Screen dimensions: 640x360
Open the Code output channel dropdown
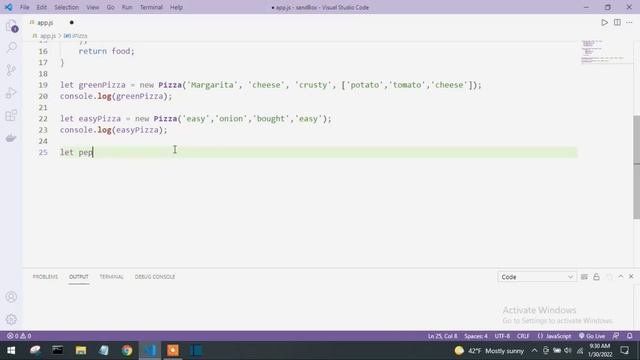pyautogui.click(x=537, y=277)
